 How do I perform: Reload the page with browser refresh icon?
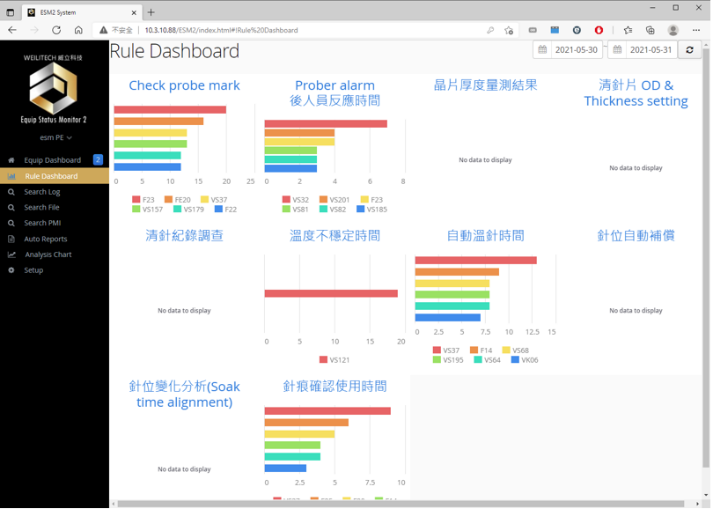(56, 30)
